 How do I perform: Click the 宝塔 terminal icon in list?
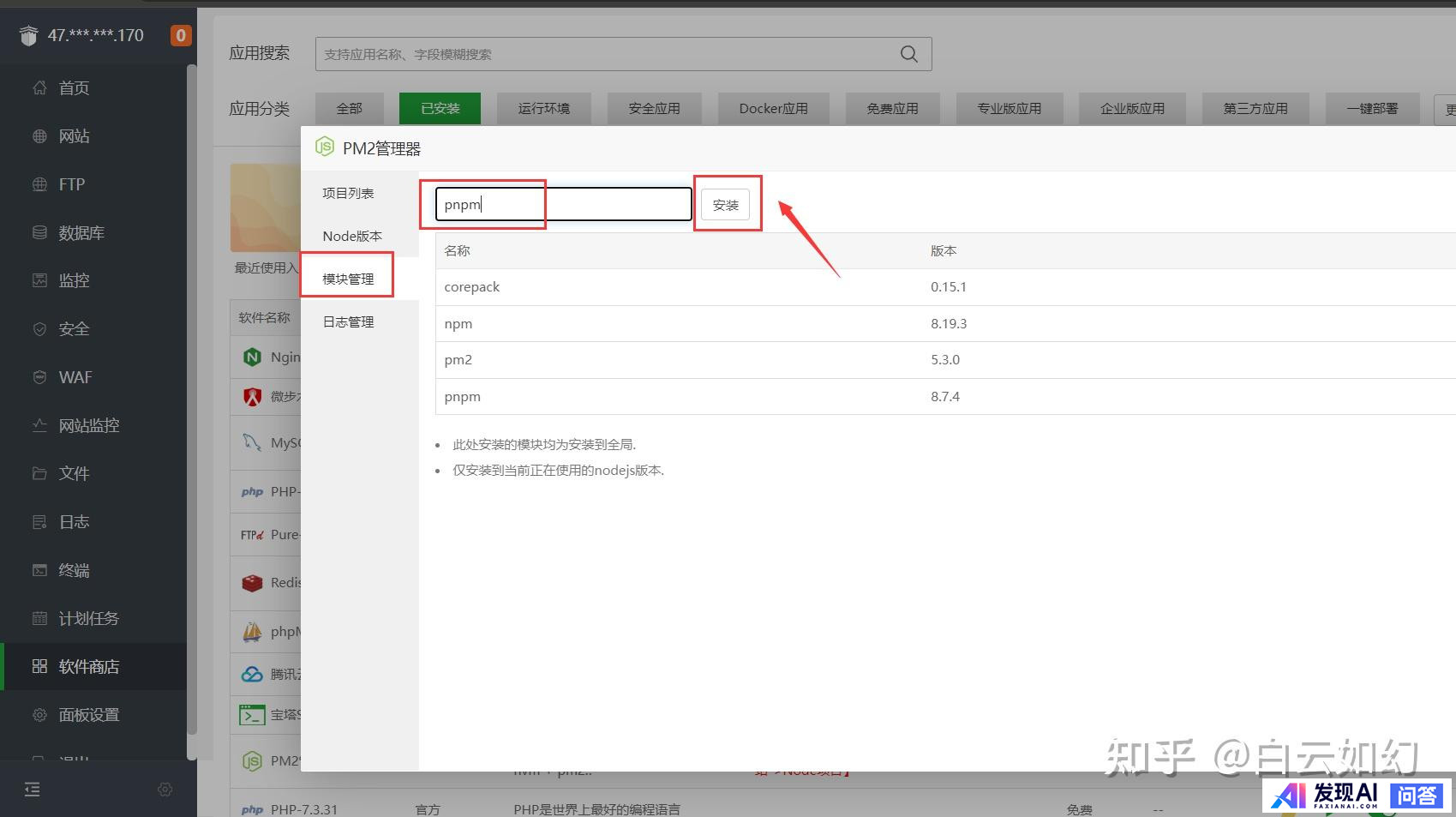point(252,715)
